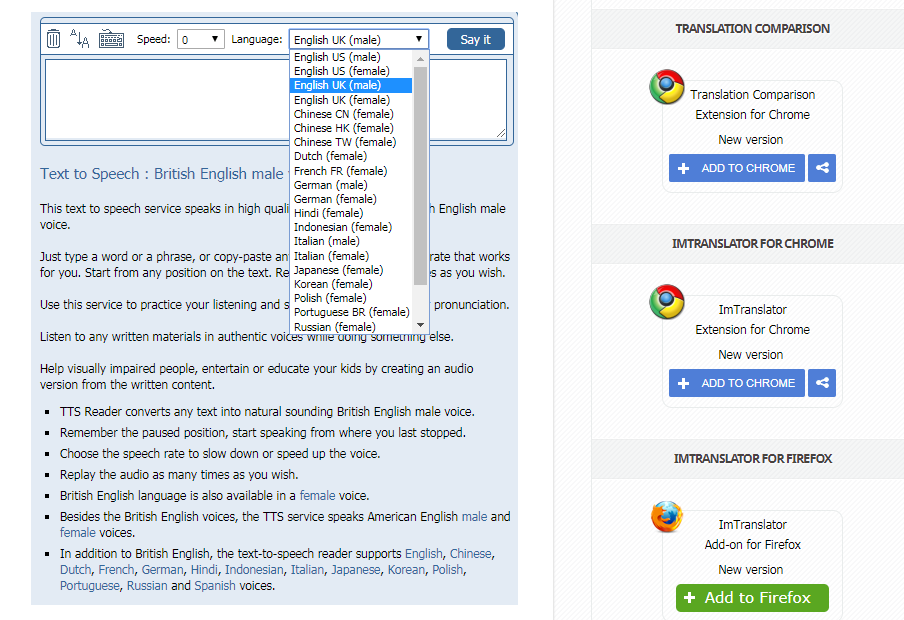Screen dimensions: 904x620
Task: Click the Add to Firefox button
Action: pos(752,598)
